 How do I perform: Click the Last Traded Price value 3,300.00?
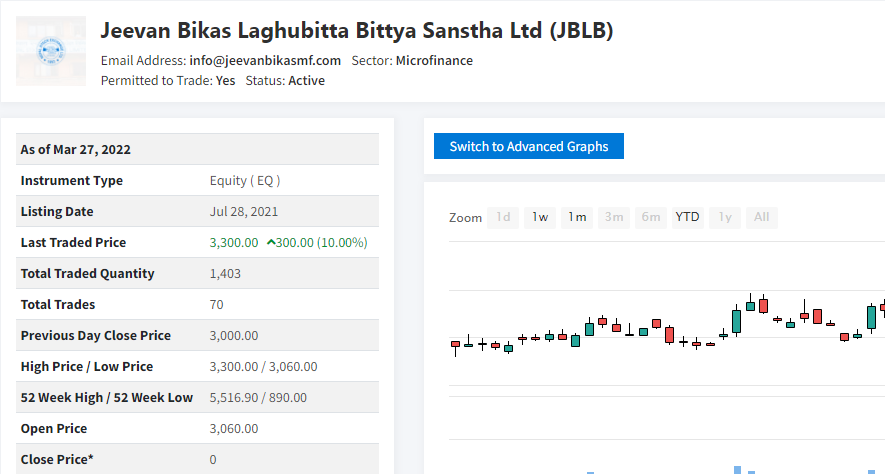234,243
